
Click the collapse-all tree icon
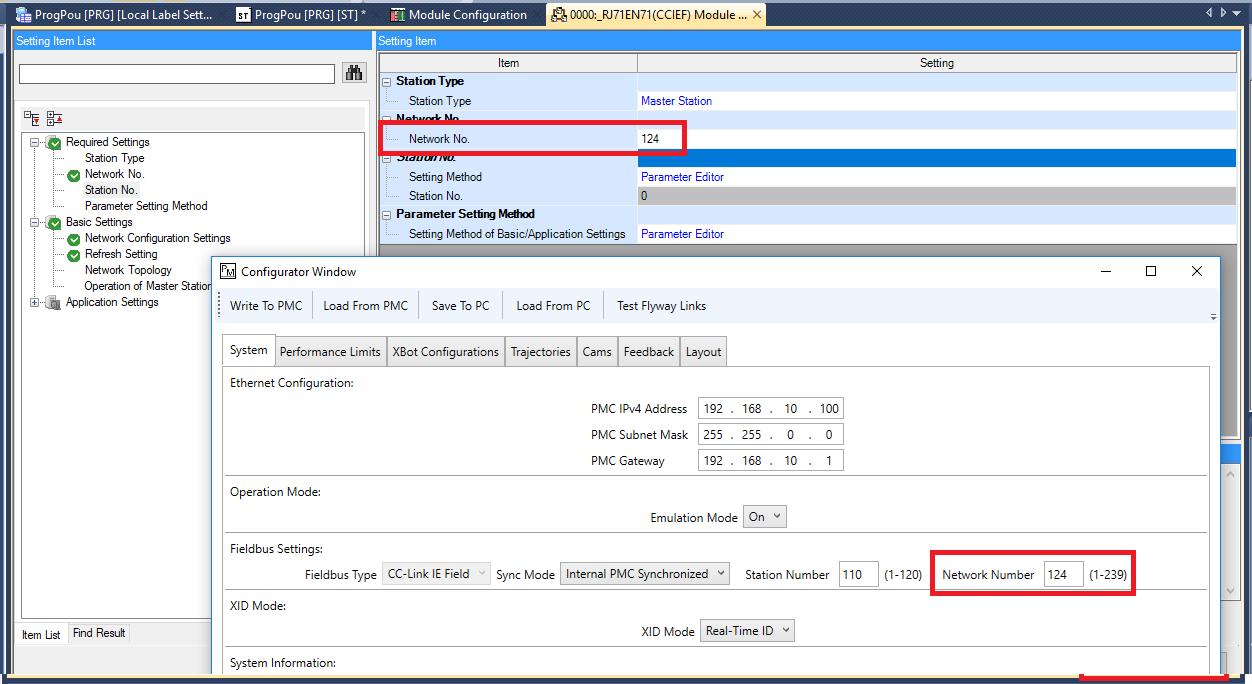tap(54, 118)
